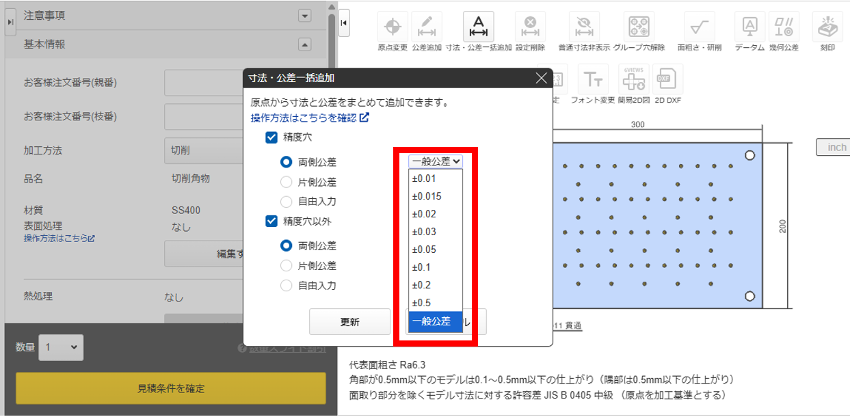Uncheck the 精度穴以外 checkbox

tap(272, 222)
